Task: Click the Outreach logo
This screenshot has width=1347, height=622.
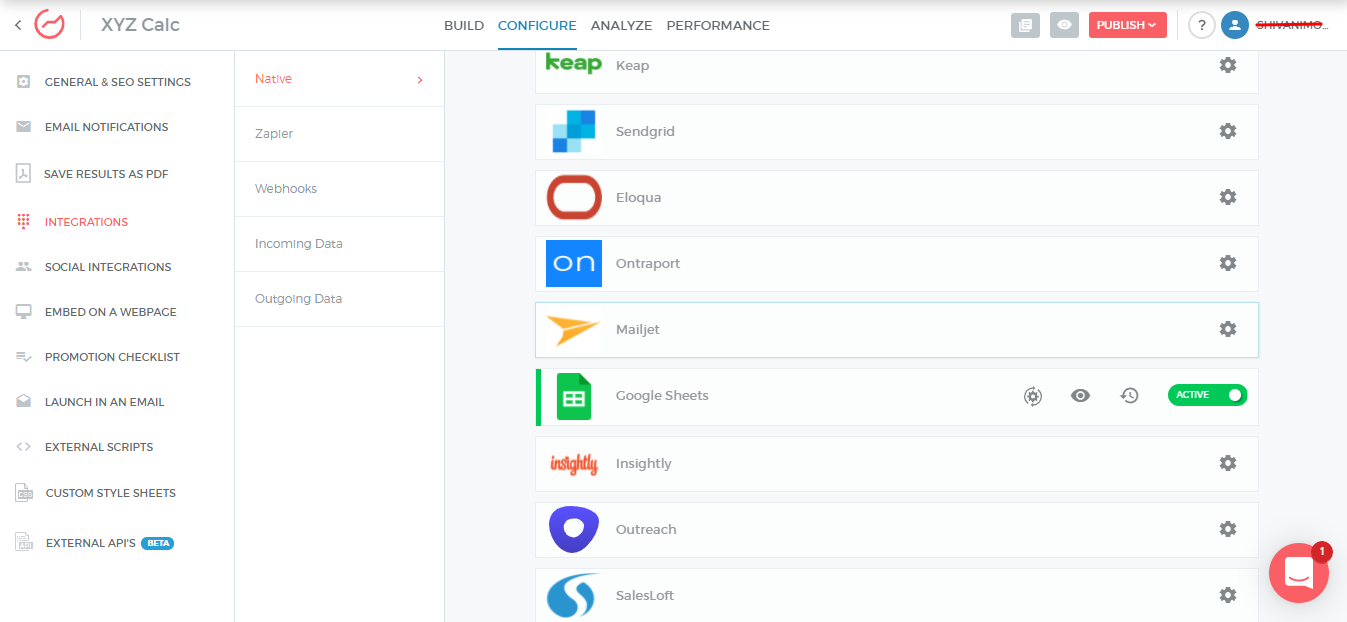Action: pyautogui.click(x=574, y=529)
